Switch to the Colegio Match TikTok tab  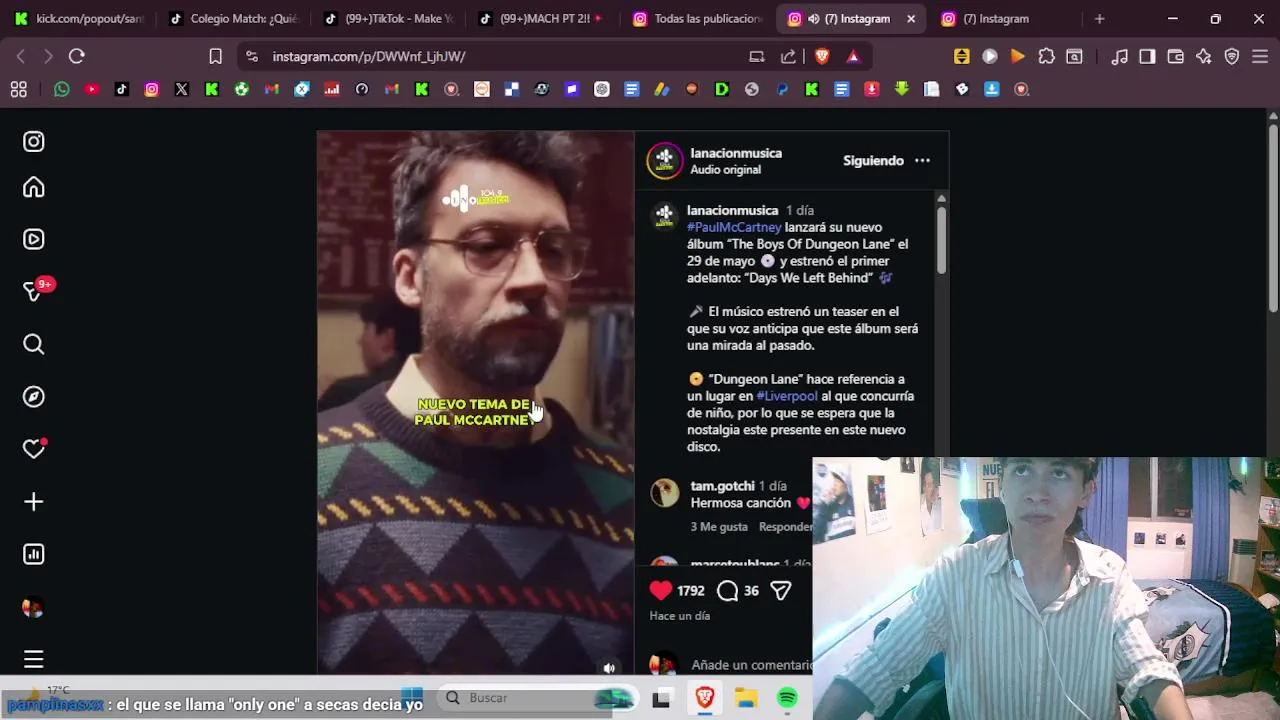click(x=234, y=18)
